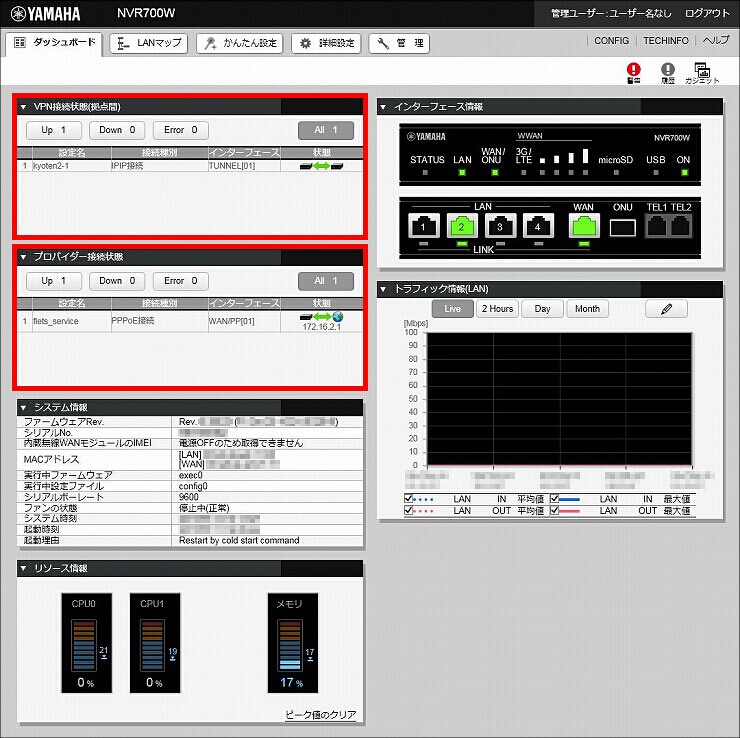
Task: Click the TEL2 port icon
Action: [x=680, y=226]
